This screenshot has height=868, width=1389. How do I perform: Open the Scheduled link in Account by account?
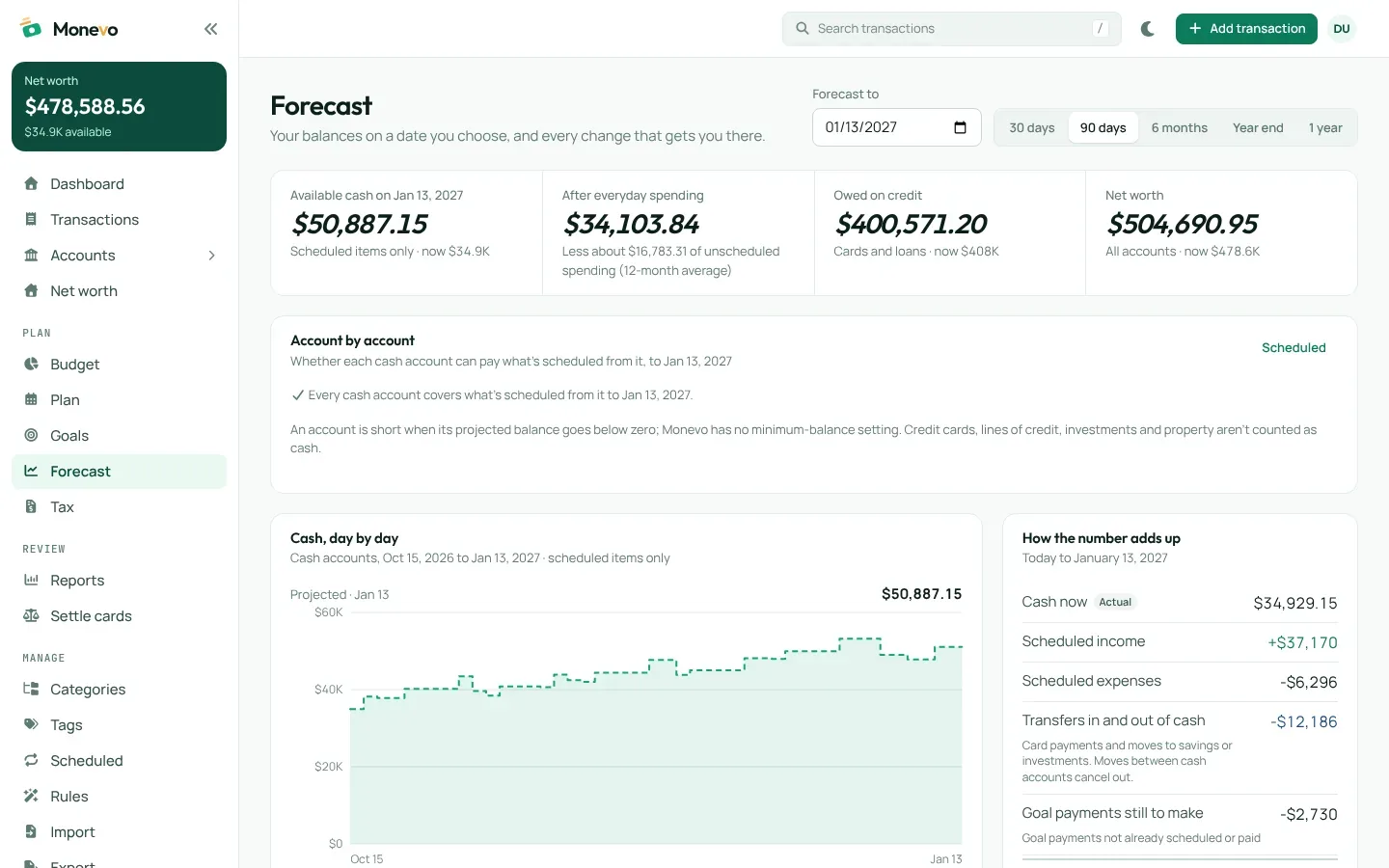click(1294, 348)
